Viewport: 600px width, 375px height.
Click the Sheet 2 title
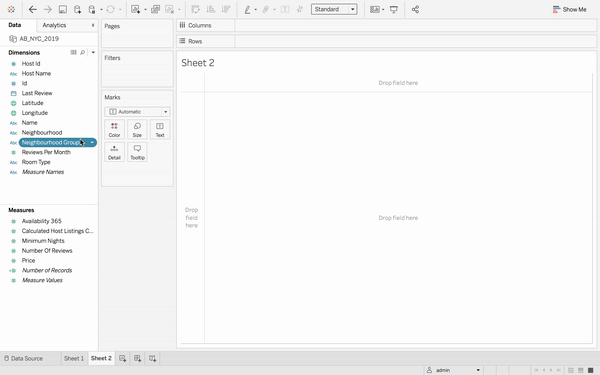click(198, 63)
